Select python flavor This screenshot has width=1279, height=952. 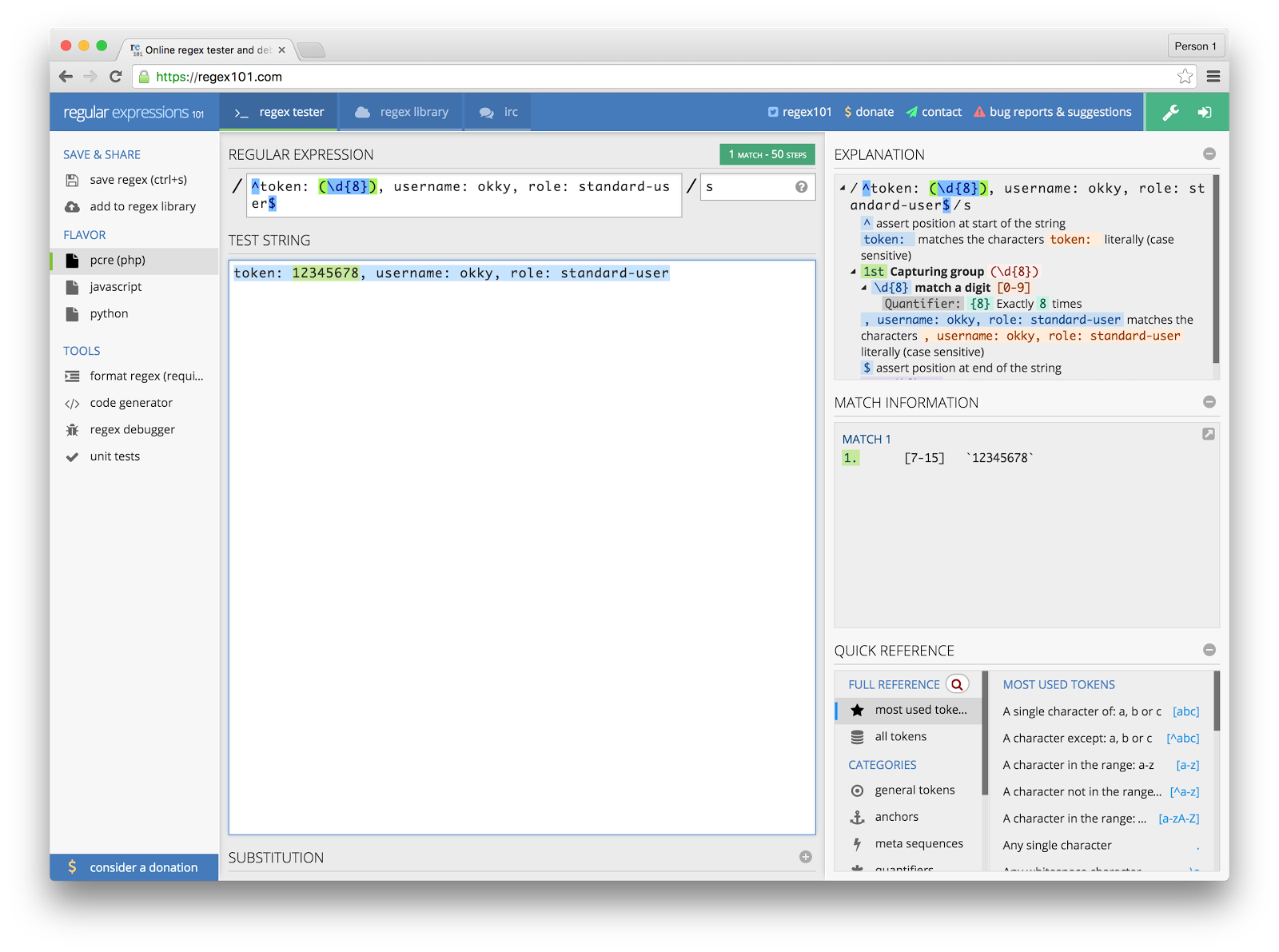pyautogui.click(x=134, y=314)
